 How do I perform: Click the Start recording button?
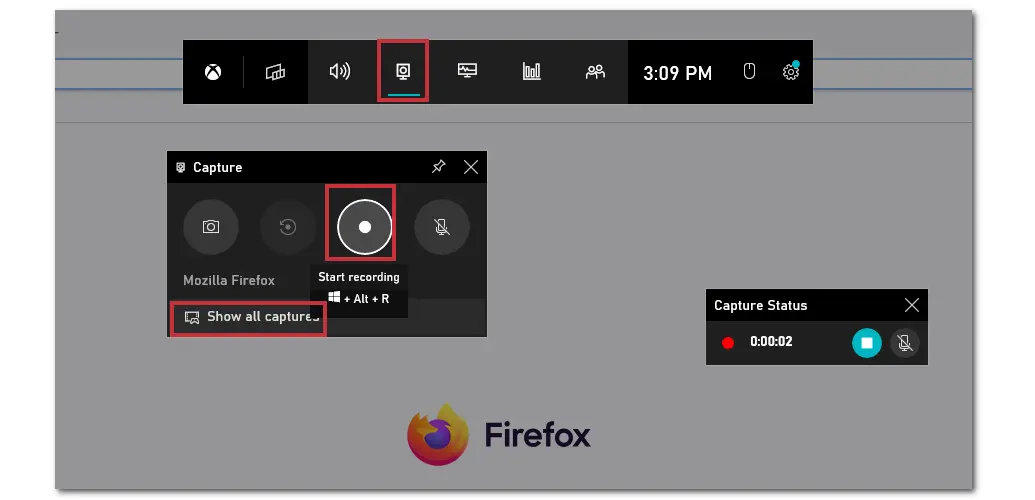(365, 227)
